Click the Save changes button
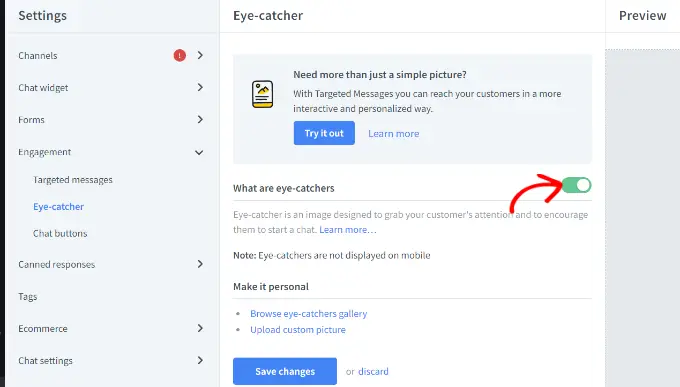The width and height of the screenshot is (680, 387). [285, 371]
